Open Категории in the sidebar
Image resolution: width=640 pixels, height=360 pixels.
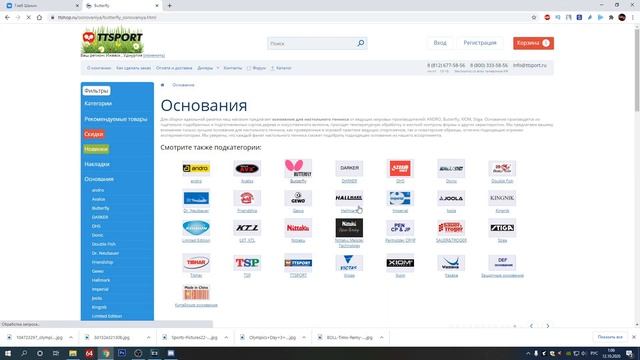98,104
